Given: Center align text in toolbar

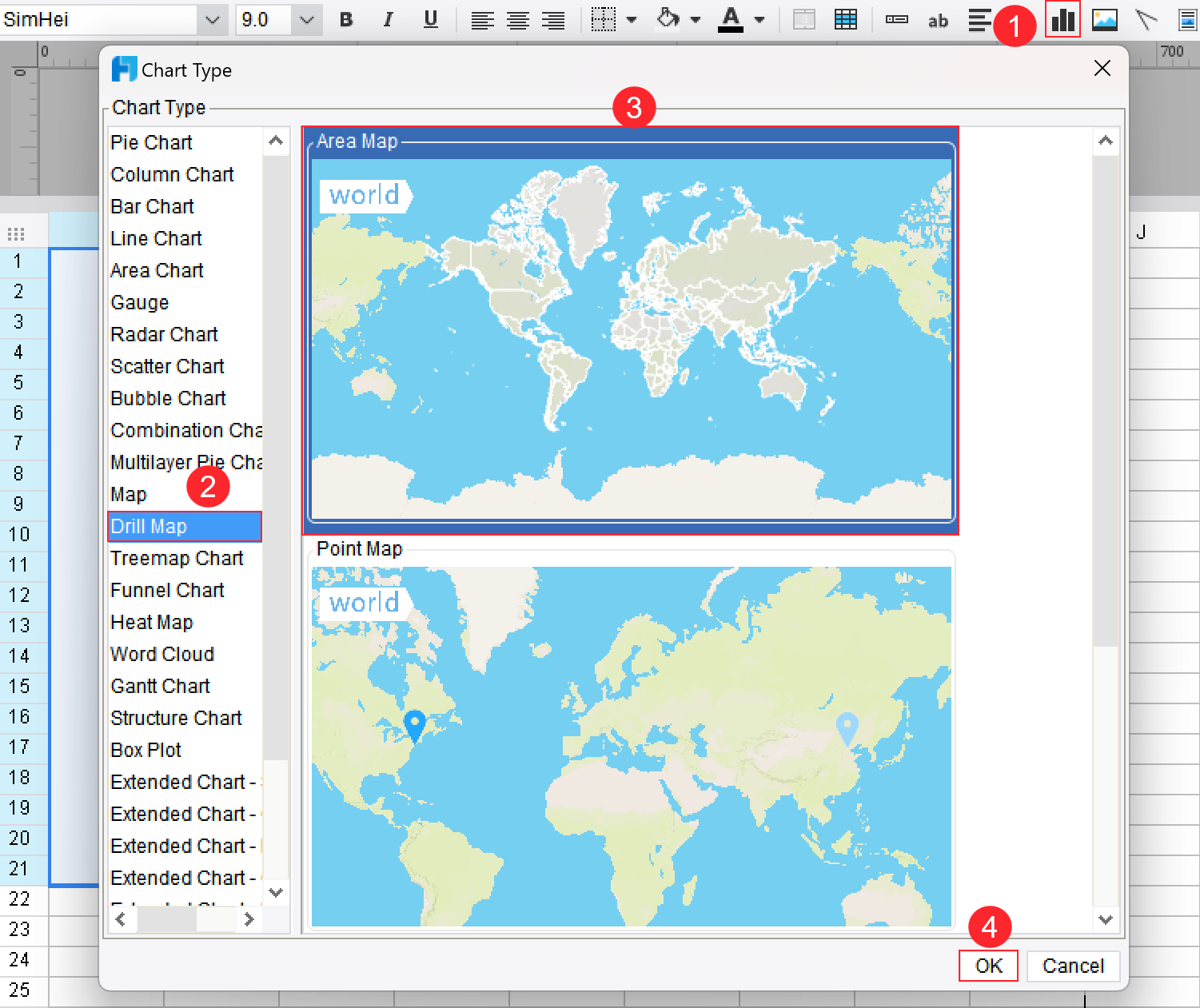Looking at the screenshot, I should click(x=517, y=20).
